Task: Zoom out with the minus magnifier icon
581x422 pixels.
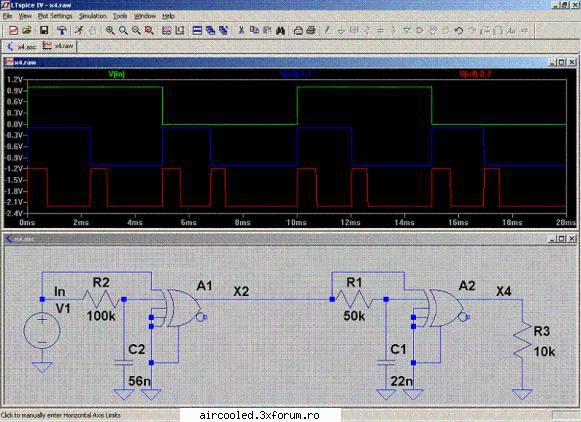Action: click(x=136, y=30)
